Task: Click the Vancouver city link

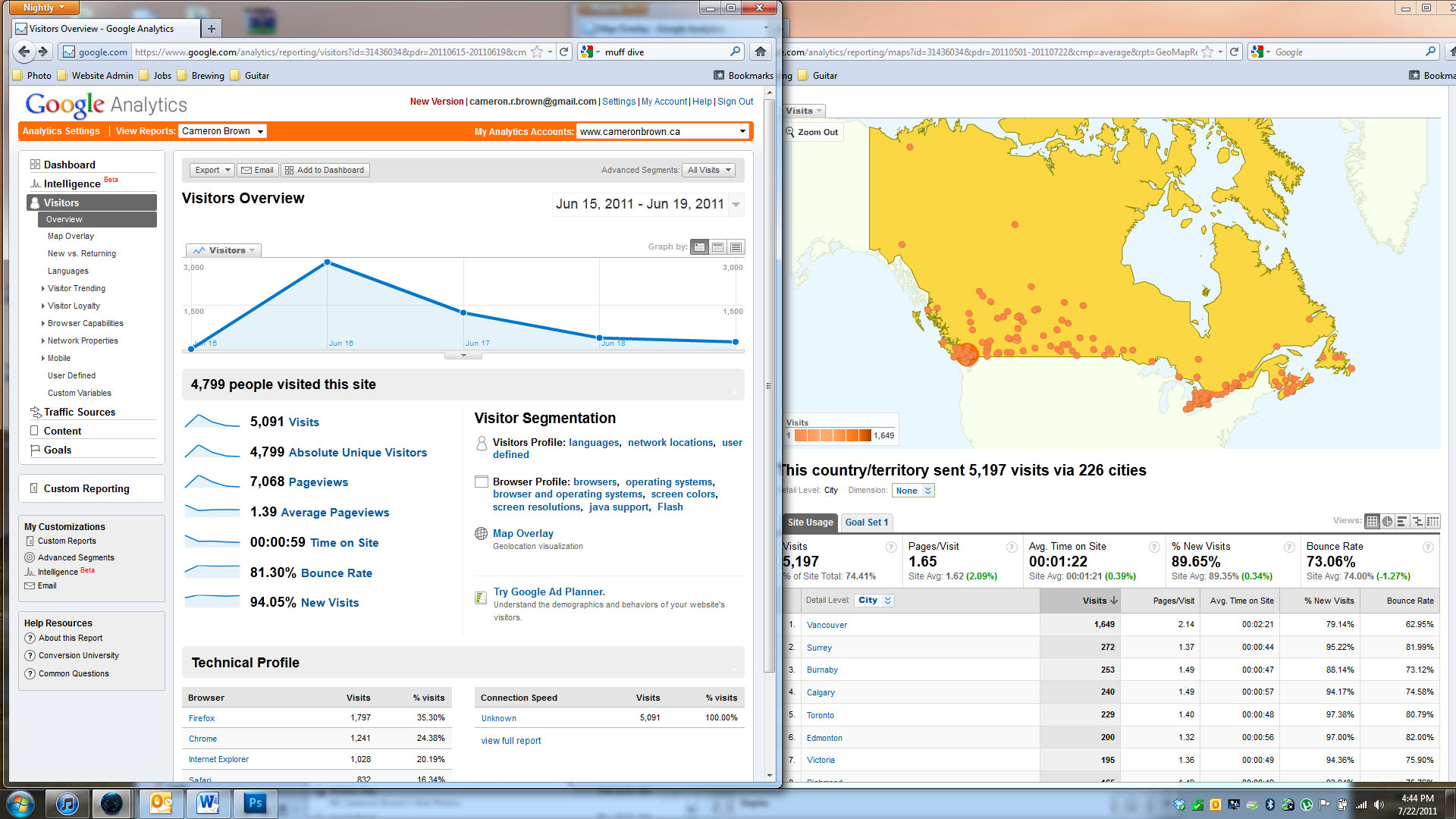Action: click(827, 625)
